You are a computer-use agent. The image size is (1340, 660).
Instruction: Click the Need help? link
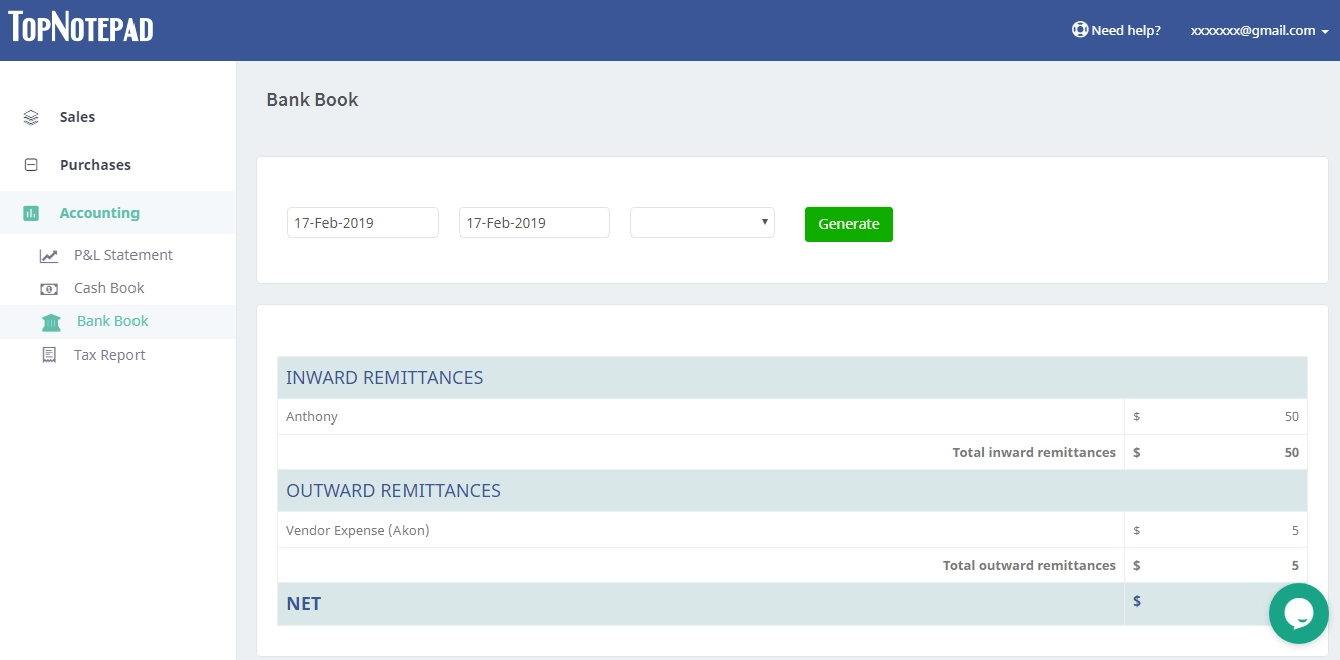click(1125, 31)
